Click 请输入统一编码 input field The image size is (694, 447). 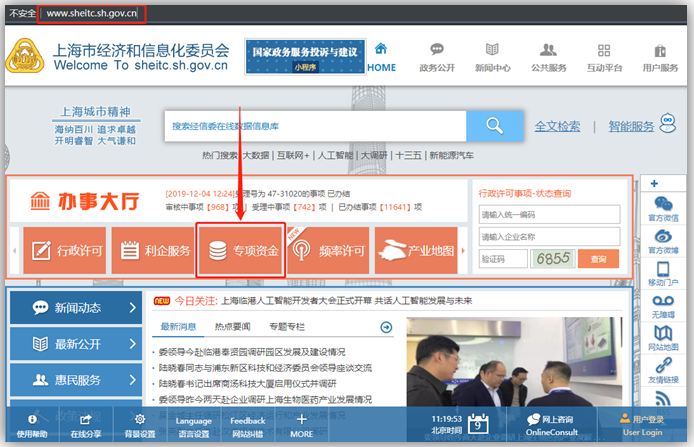pyautogui.click(x=549, y=215)
